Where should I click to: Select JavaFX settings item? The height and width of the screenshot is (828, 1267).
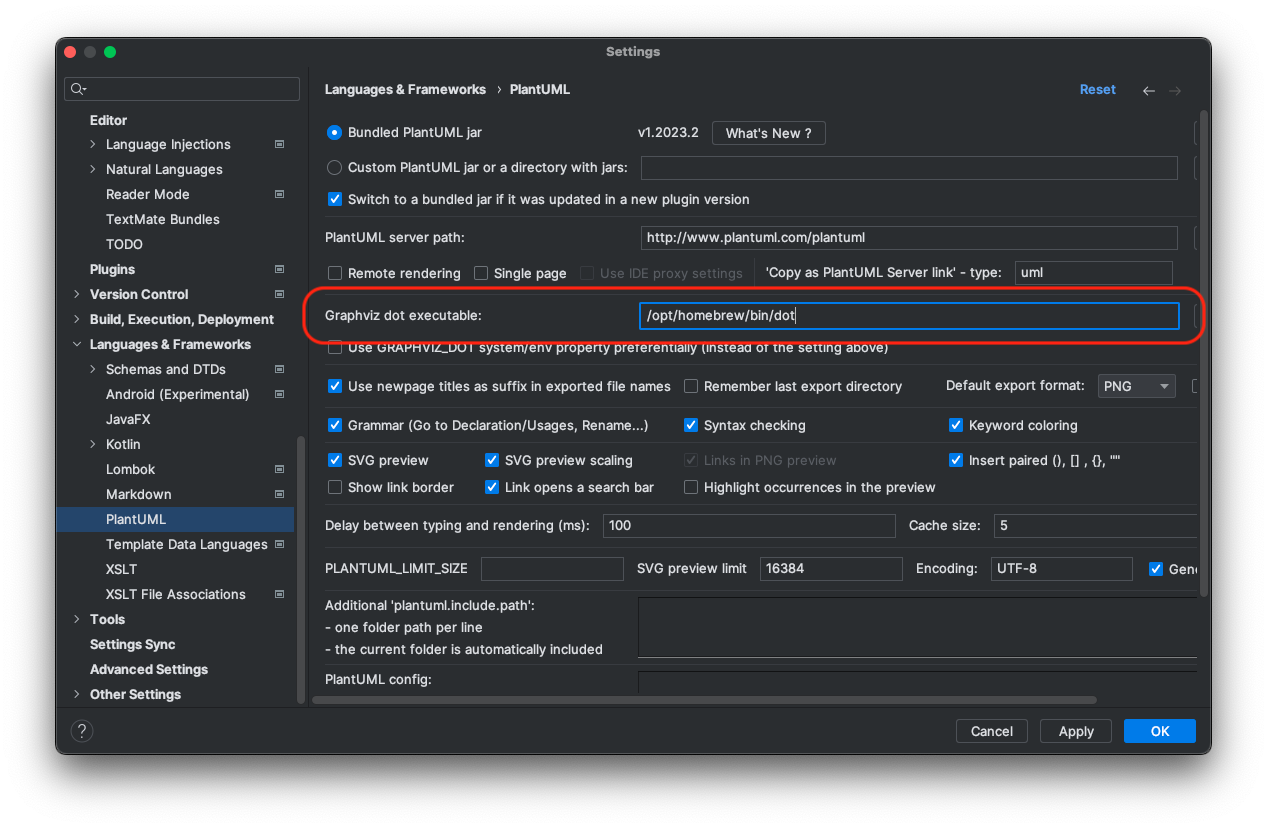128,419
